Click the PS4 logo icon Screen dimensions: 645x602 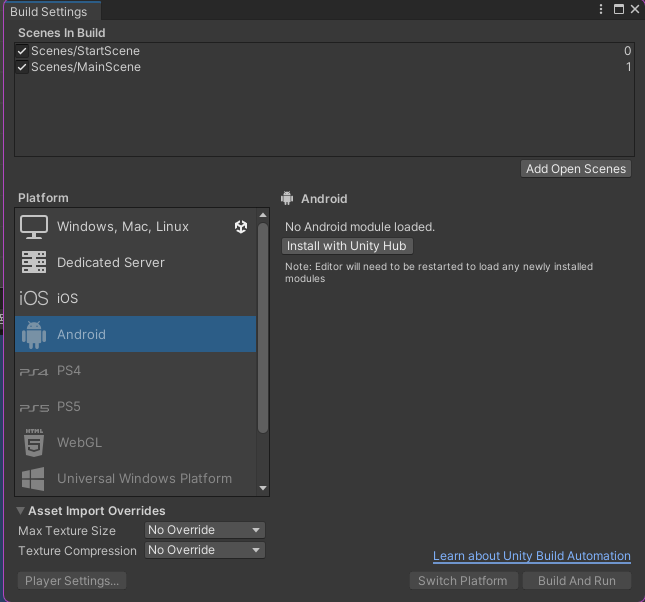[x=34, y=372]
